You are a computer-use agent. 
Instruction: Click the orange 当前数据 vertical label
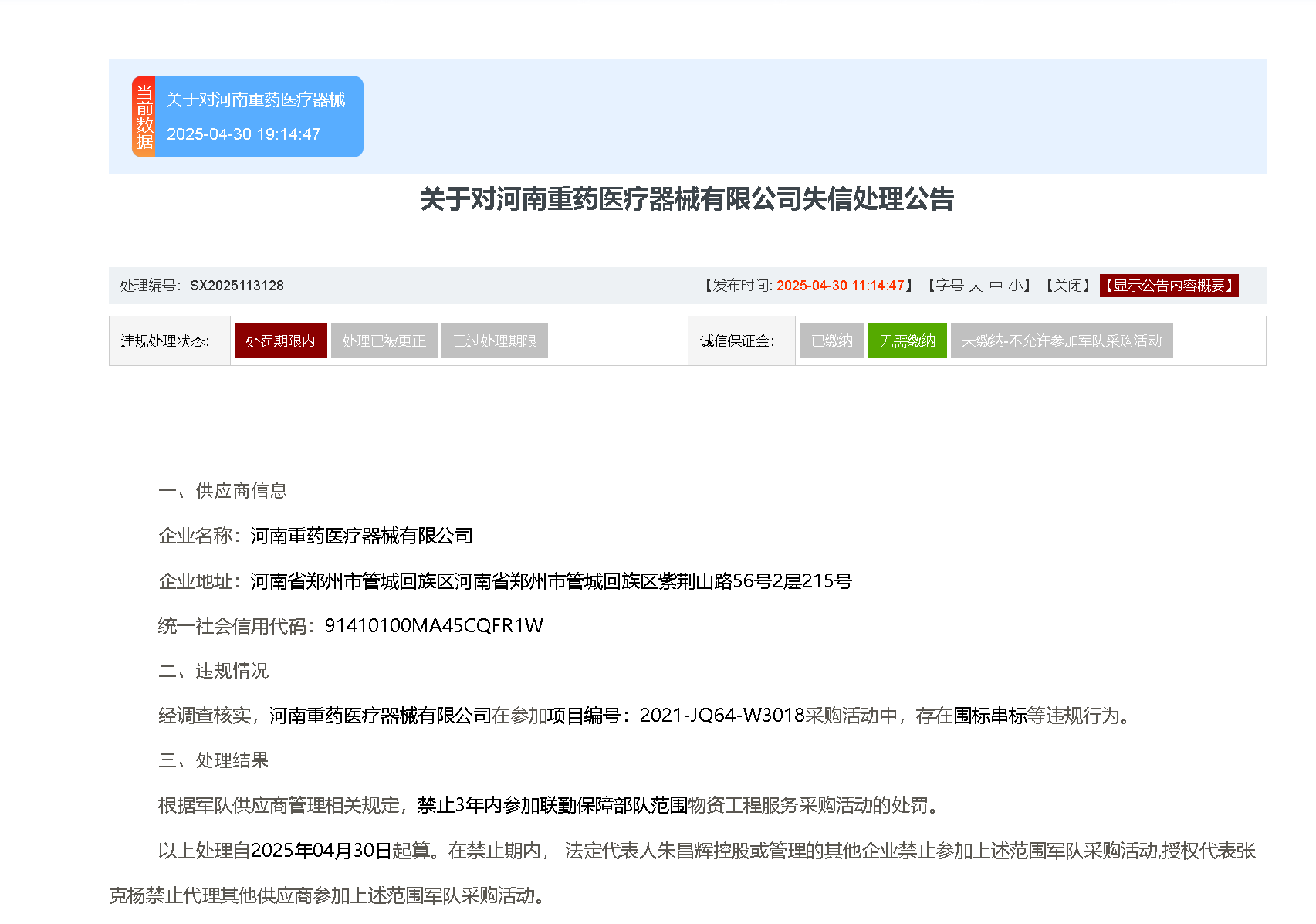click(x=144, y=117)
